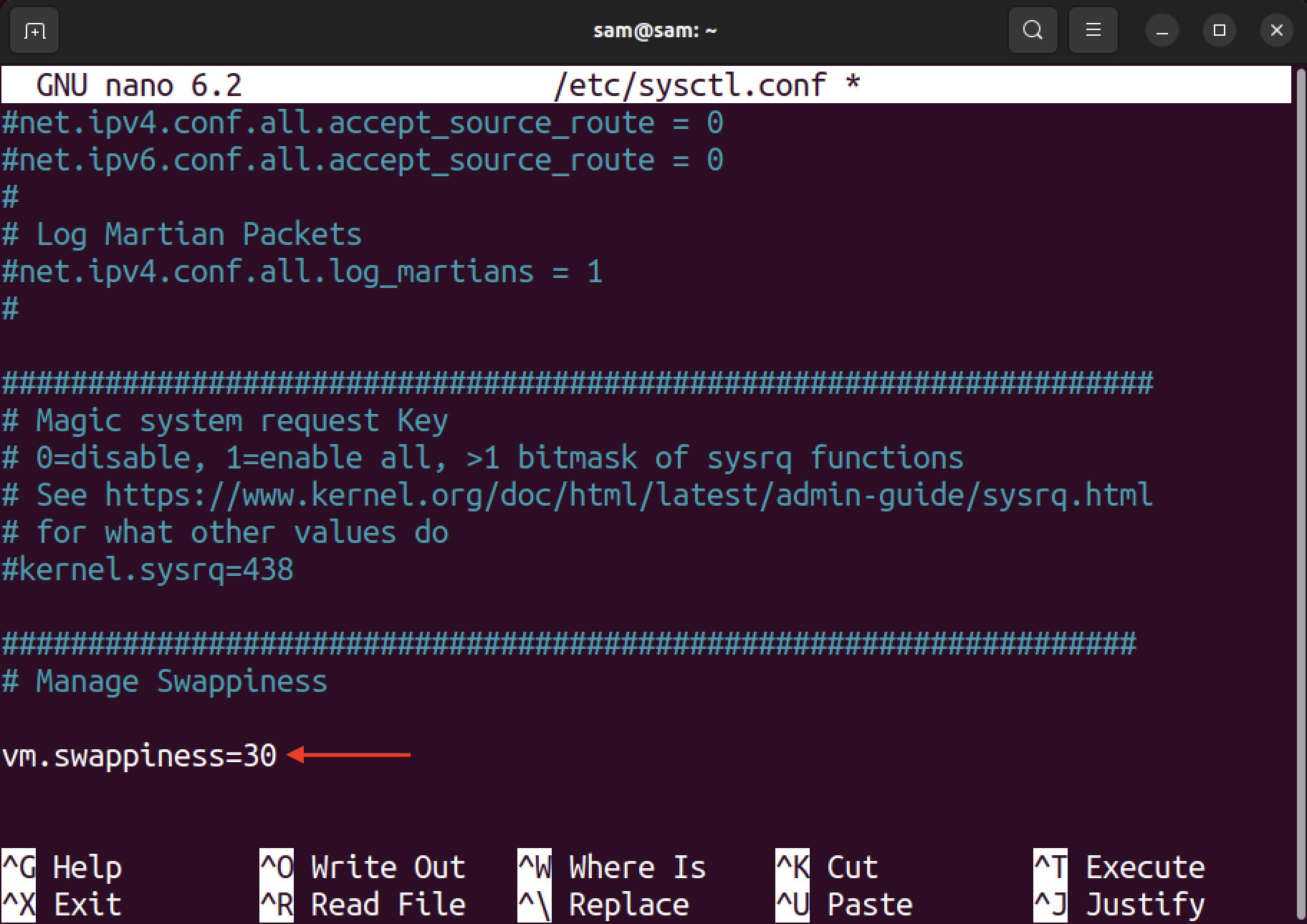
Task: Click the ^G Help shortcut
Action: coord(62,867)
